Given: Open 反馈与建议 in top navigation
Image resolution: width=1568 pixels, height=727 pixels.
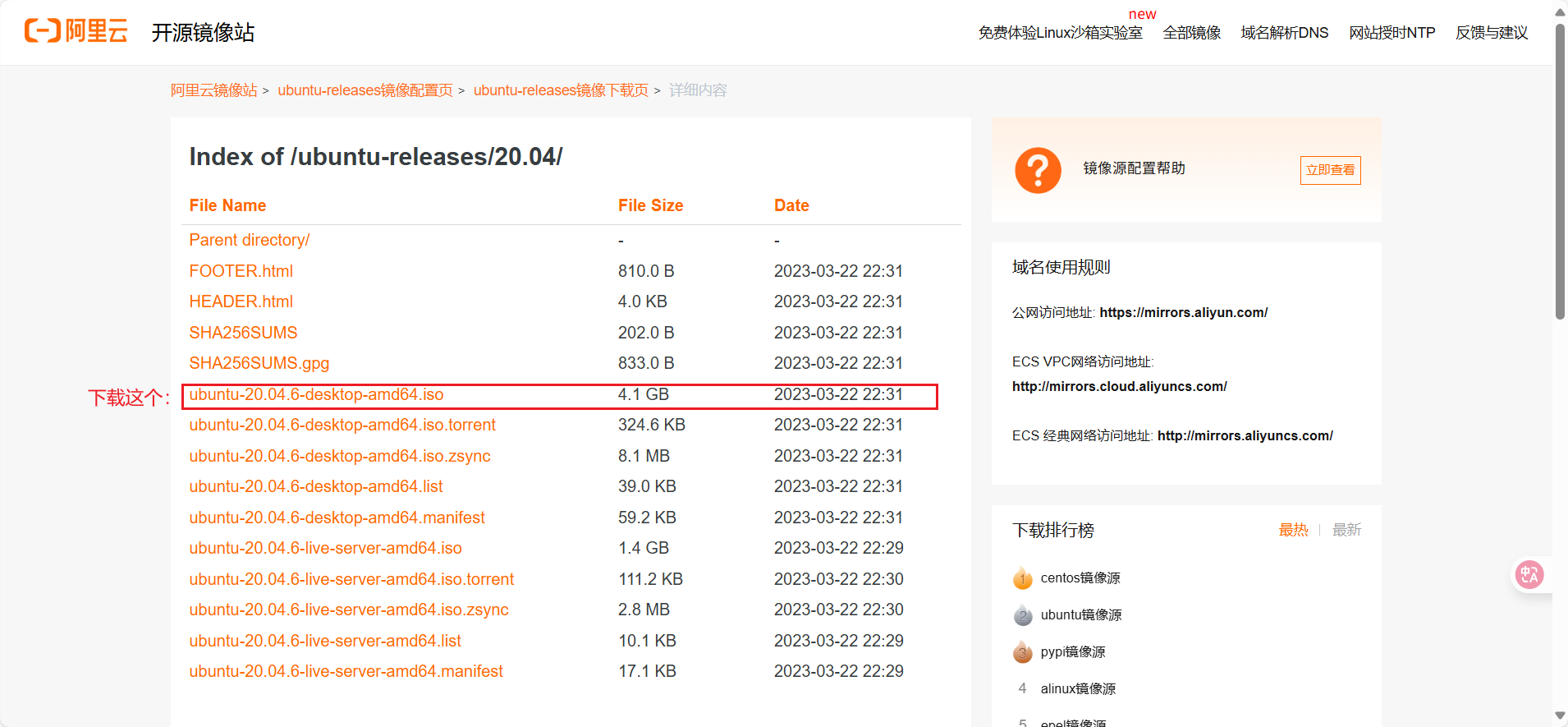Looking at the screenshot, I should pyautogui.click(x=1492, y=33).
